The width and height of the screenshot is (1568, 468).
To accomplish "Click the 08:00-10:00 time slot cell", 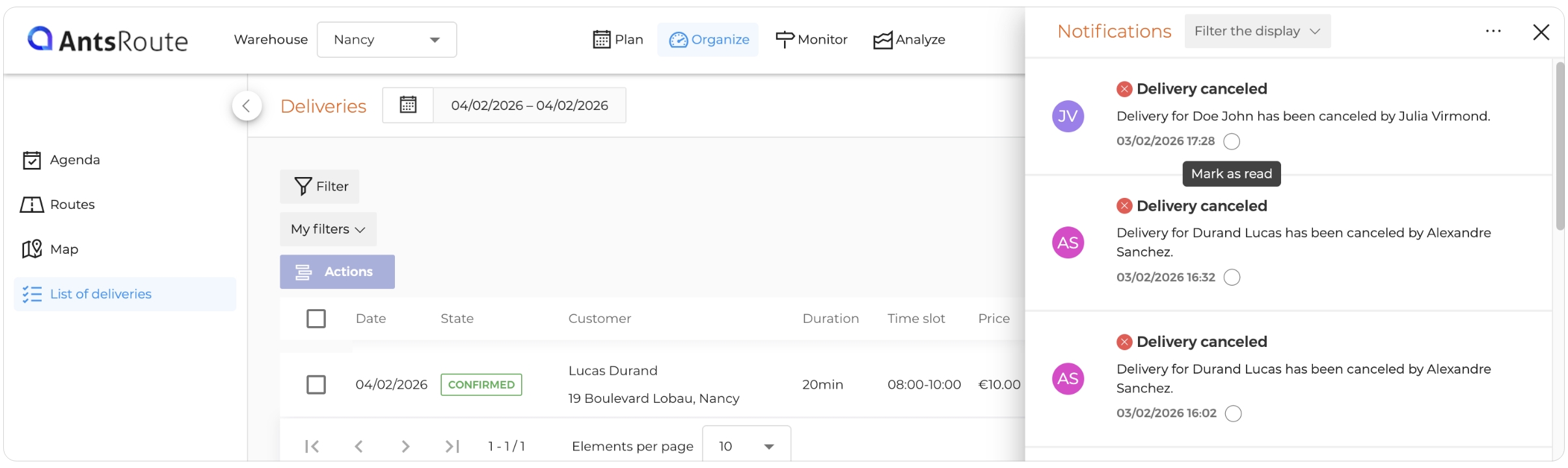I will pos(924,385).
